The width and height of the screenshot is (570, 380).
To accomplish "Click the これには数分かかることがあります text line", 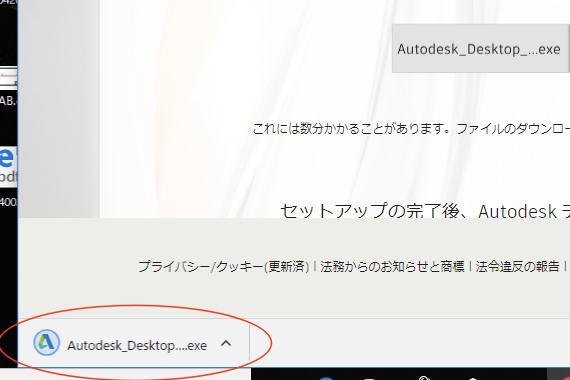I will click(x=411, y=129).
